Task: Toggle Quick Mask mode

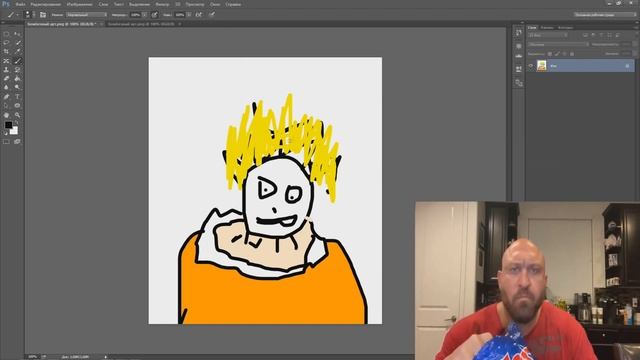Action: point(6,142)
